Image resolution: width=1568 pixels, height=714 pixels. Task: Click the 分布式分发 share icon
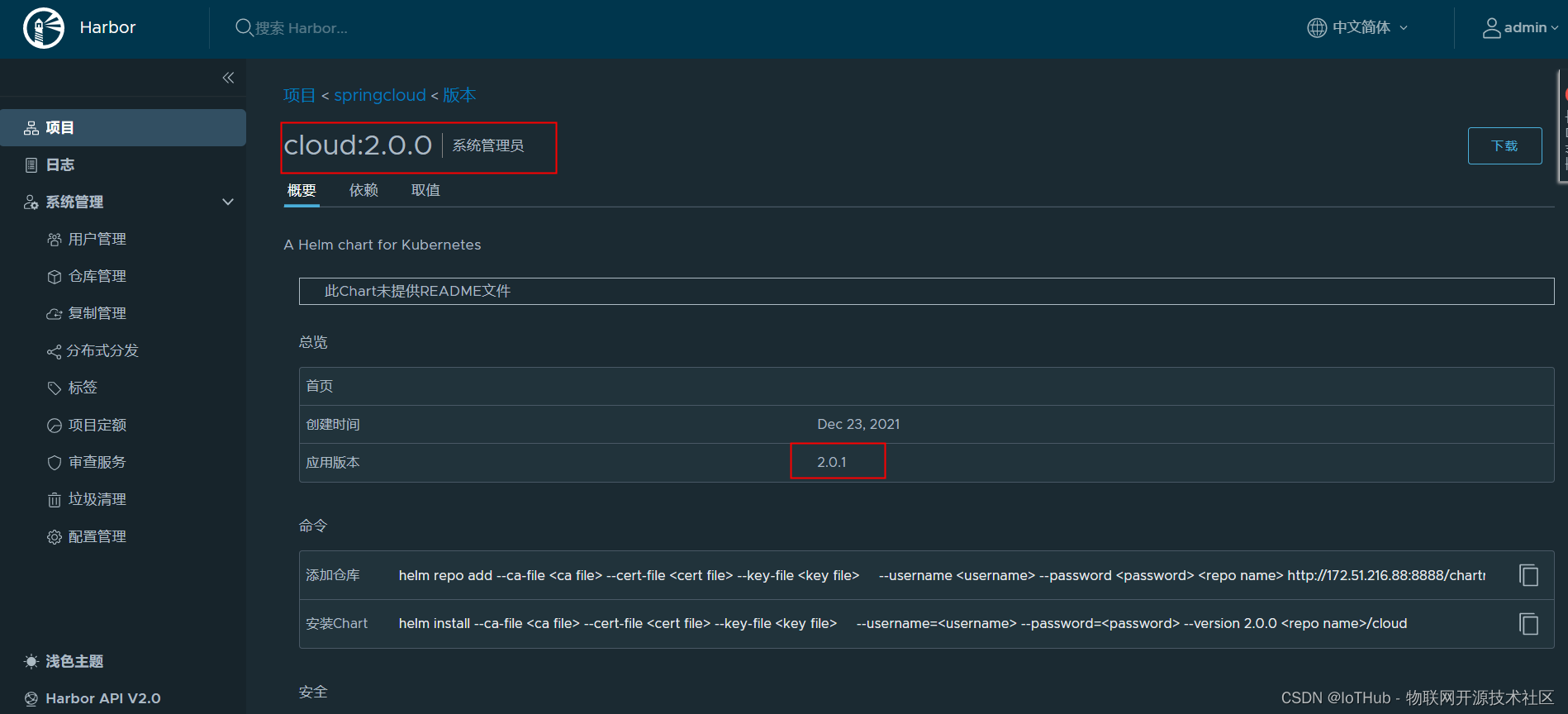54,352
